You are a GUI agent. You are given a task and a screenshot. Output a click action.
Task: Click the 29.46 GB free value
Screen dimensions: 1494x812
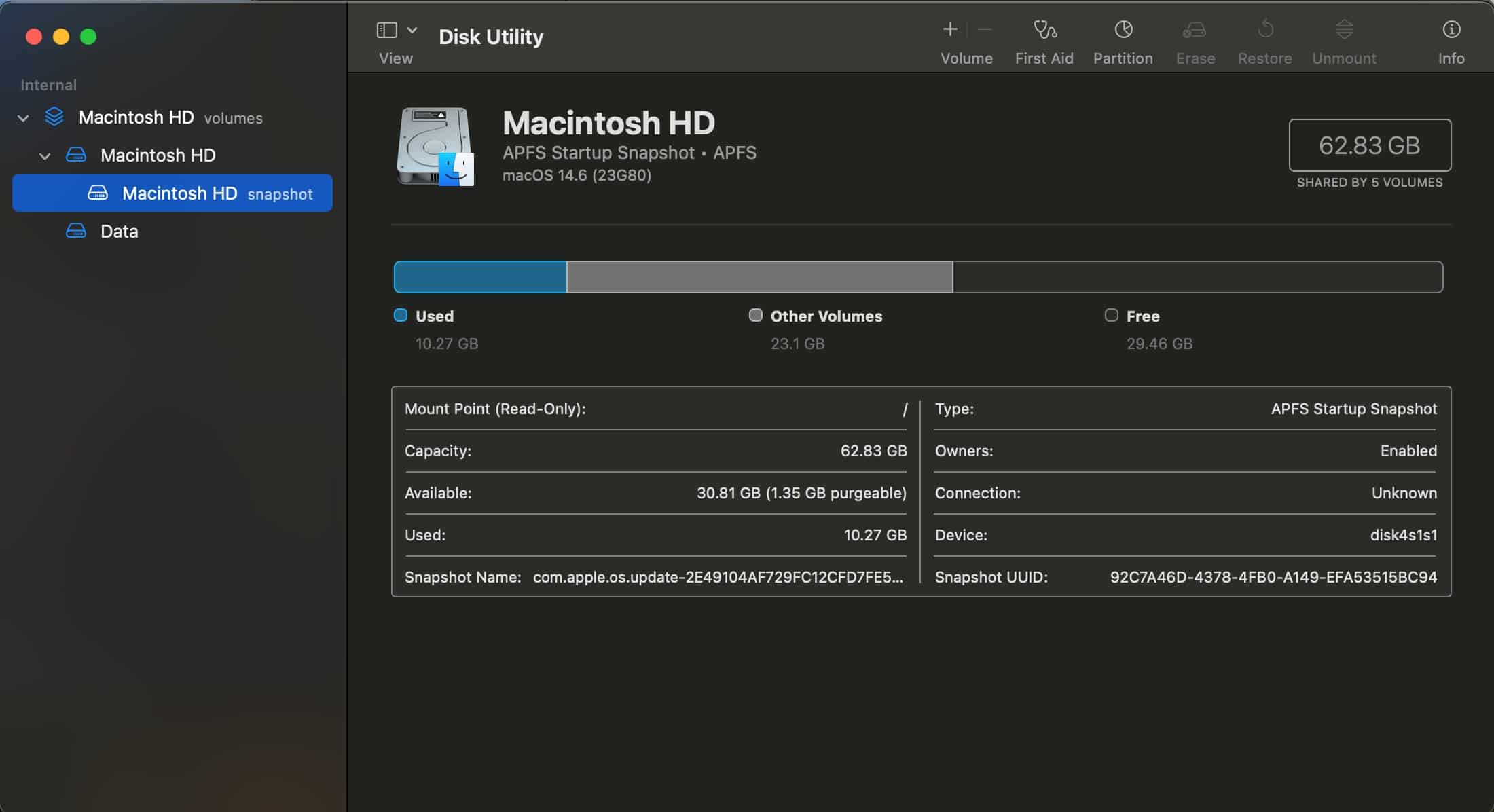pos(1159,344)
